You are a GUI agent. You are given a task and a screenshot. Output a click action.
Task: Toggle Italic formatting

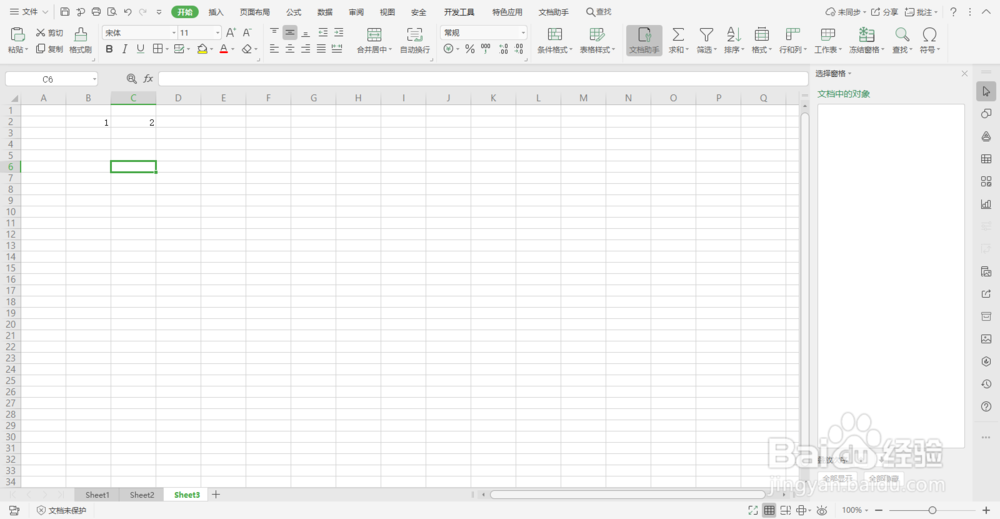click(124, 49)
